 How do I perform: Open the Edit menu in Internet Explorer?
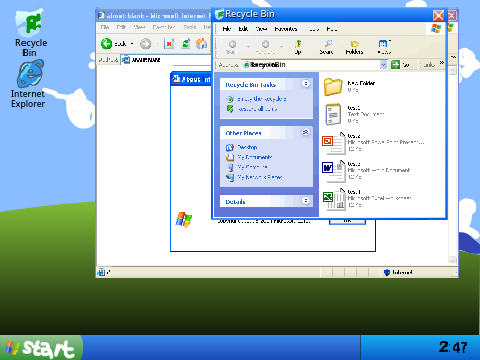121,27
